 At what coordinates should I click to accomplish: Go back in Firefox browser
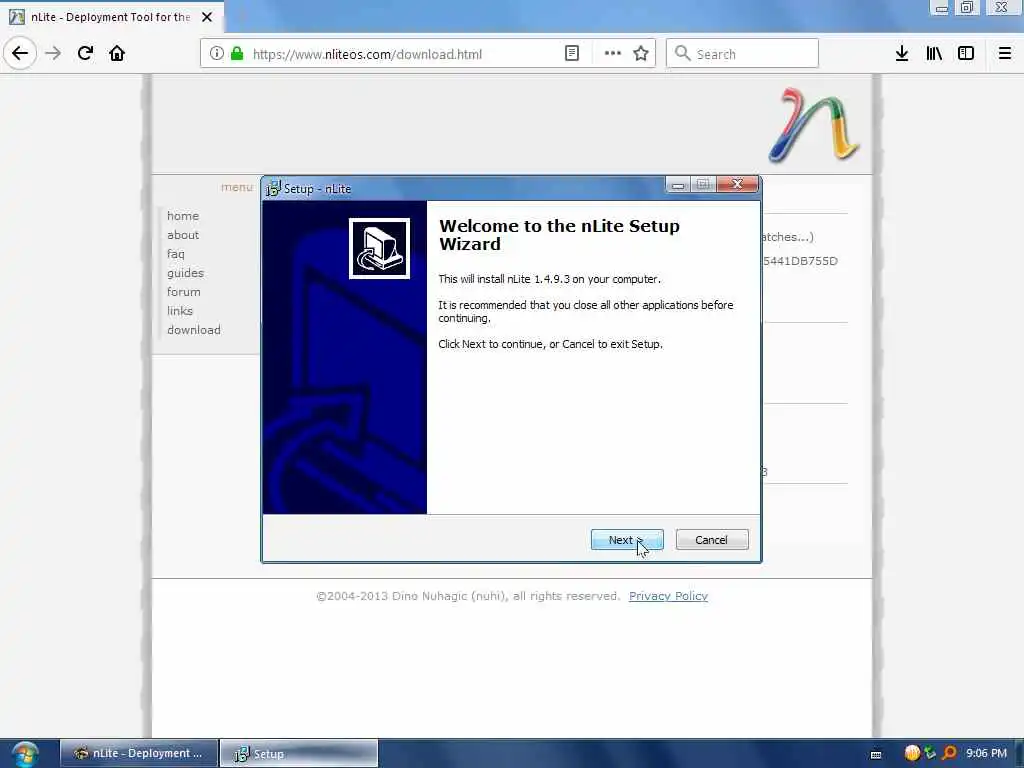pyautogui.click(x=20, y=53)
